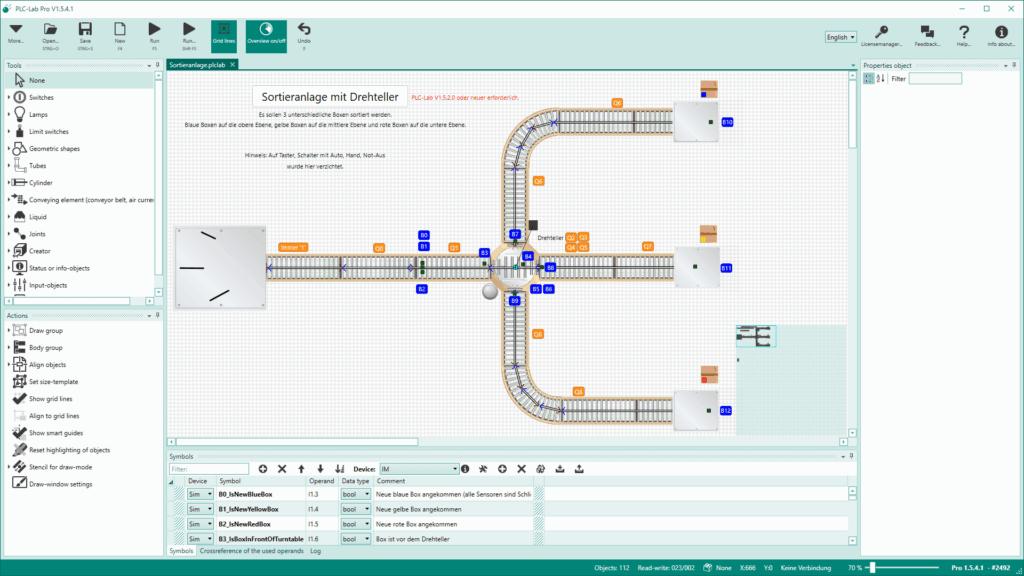Select the B2_IsNewRedBox symbol cell
Image resolution: width=1024 pixels, height=576 pixels.
[x=261, y=524]
